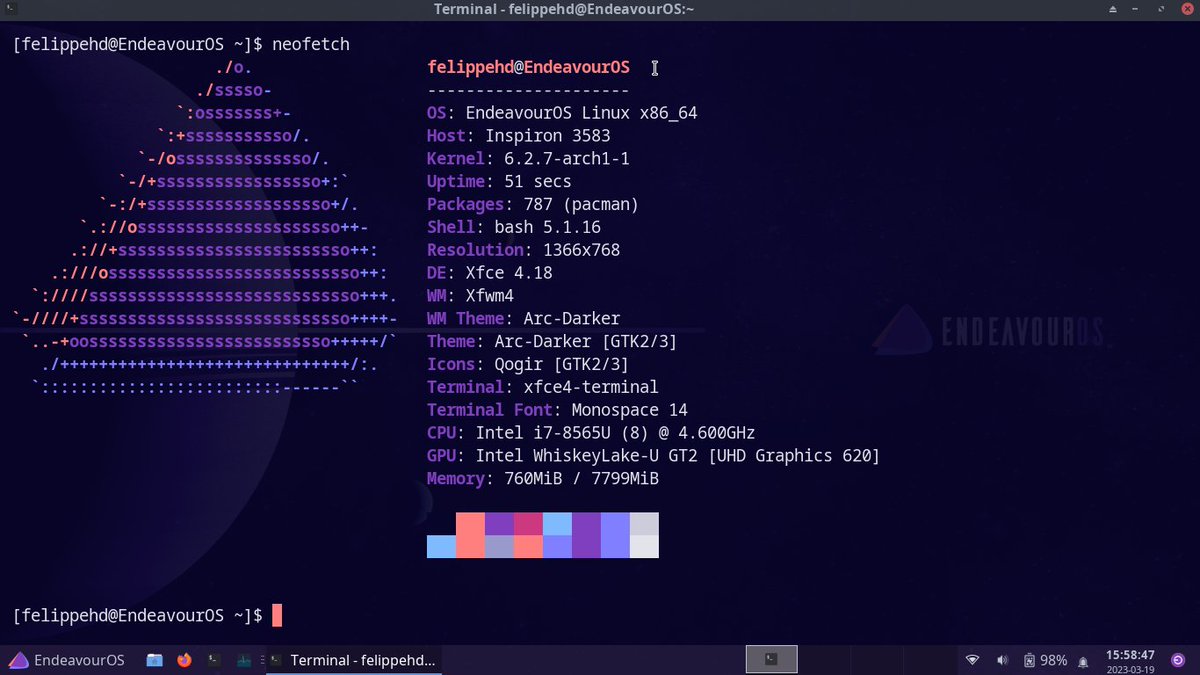Click the Terminal - felippehd taskbar window button
The width and height of the screenshot is (1200, 675).
[353, 660]
